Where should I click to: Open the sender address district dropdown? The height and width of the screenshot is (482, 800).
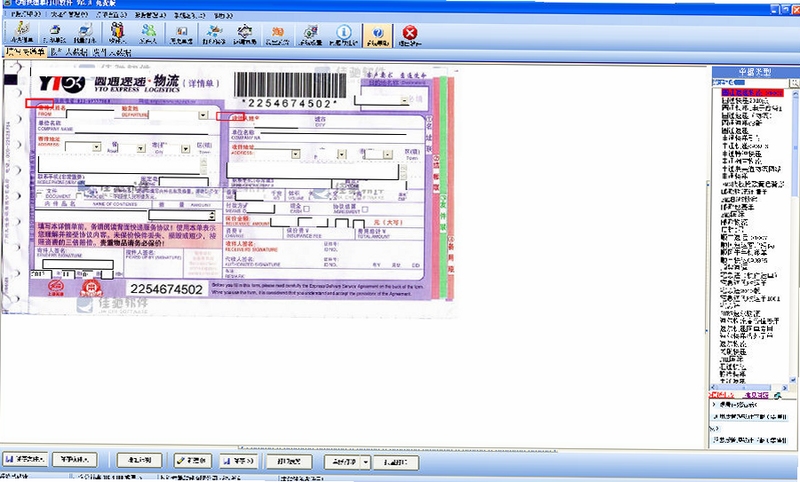click(x=186, y=149)
